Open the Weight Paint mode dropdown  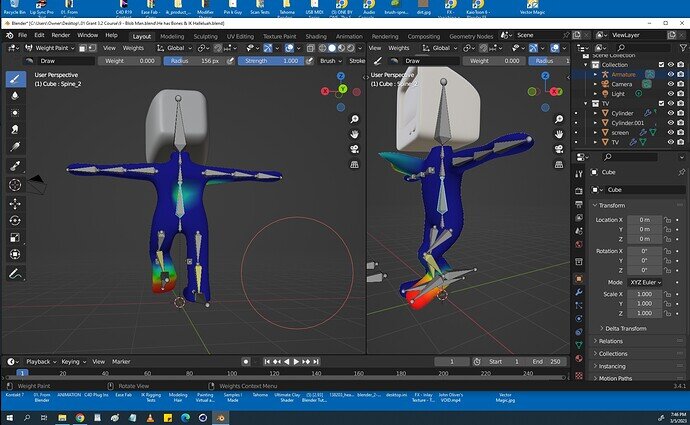(x=50, y=48)
